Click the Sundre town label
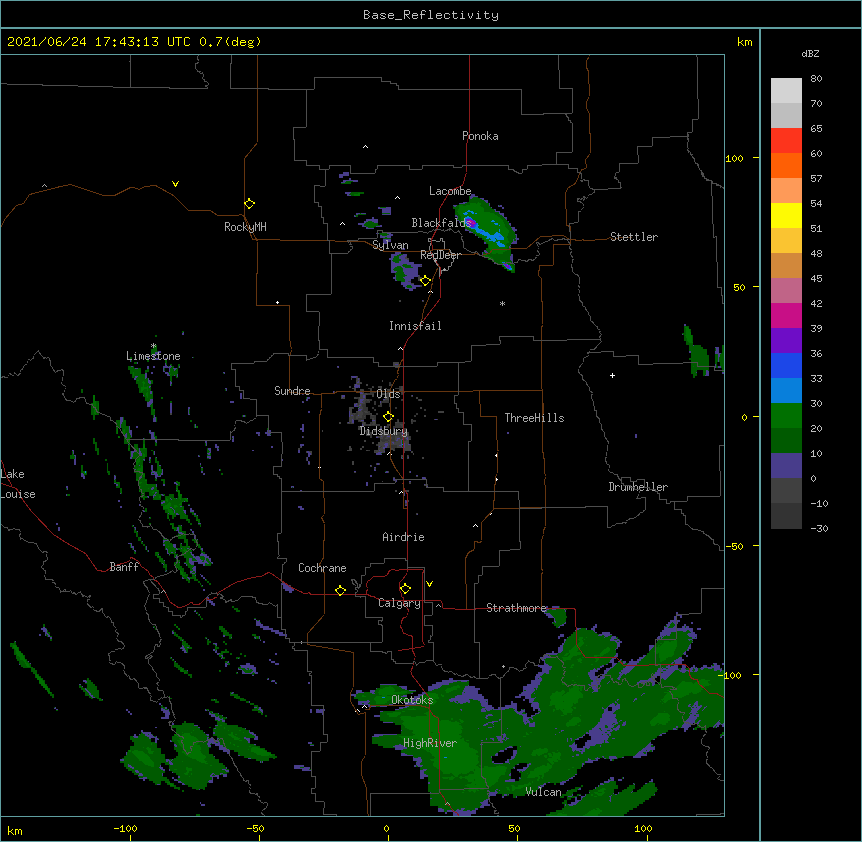 [x=292, y=391]
